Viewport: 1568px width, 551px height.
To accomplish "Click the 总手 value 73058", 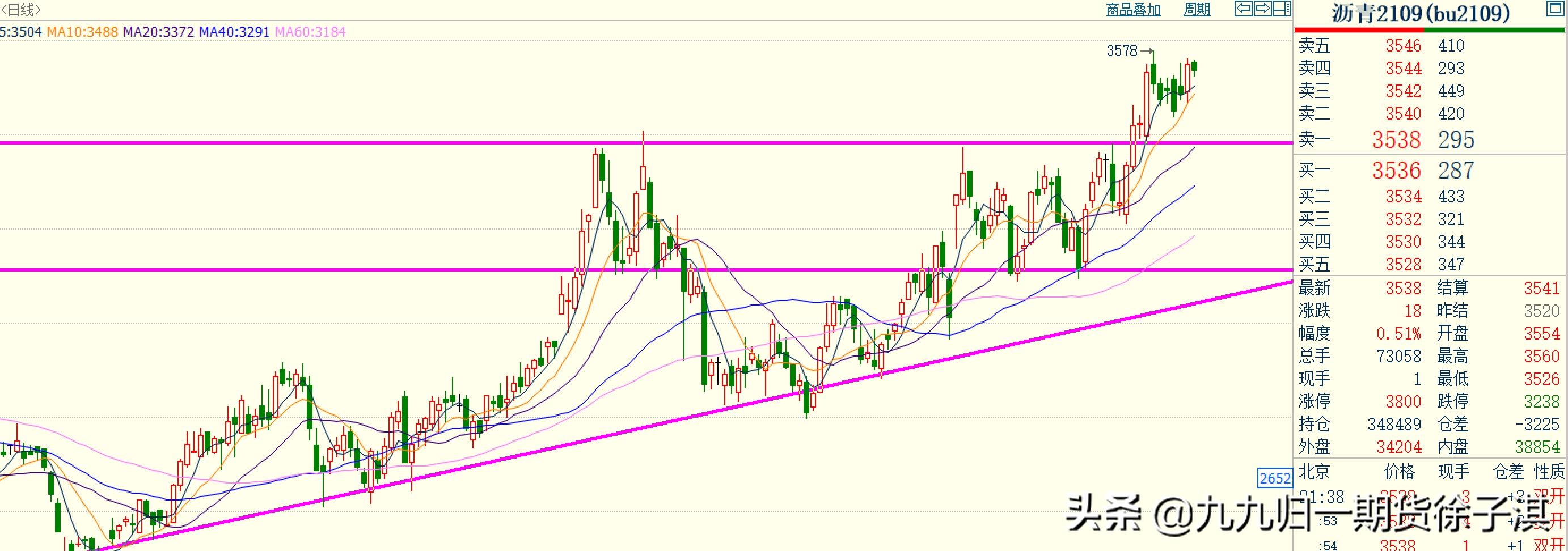I will tap(1398, 356).
